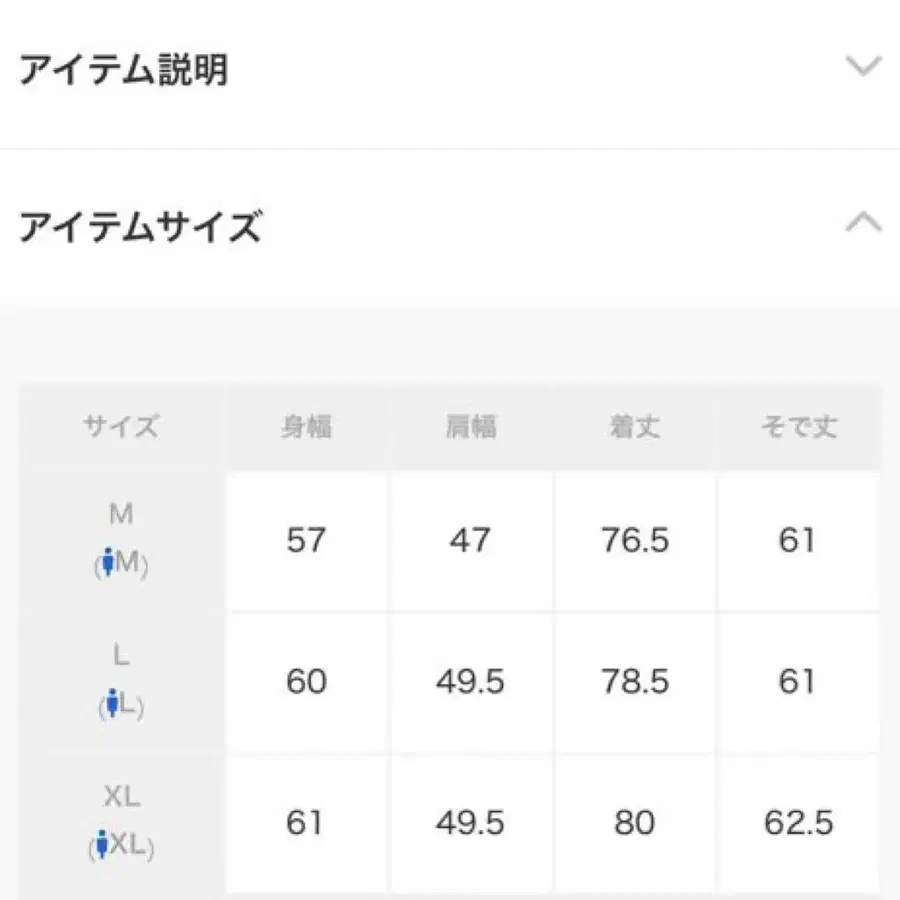Click the blue person icon beside XL
This screenshot has width=900, height=900.
[x=102, y=847]
